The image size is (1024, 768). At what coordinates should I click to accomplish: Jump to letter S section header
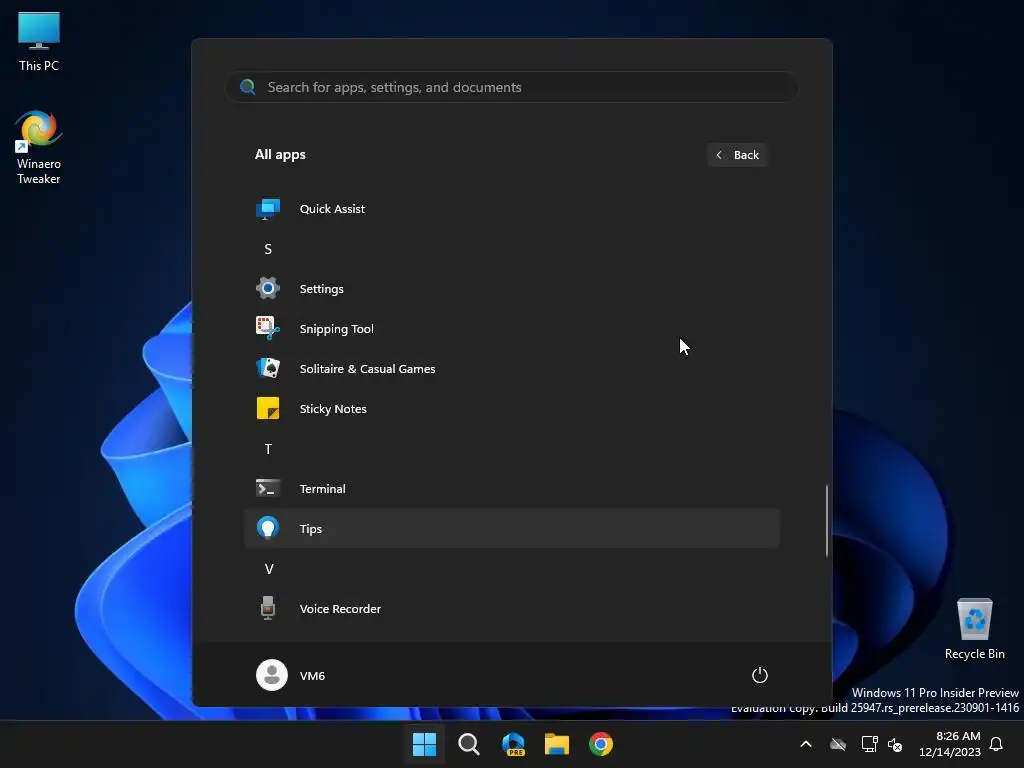tap(268, 249)
